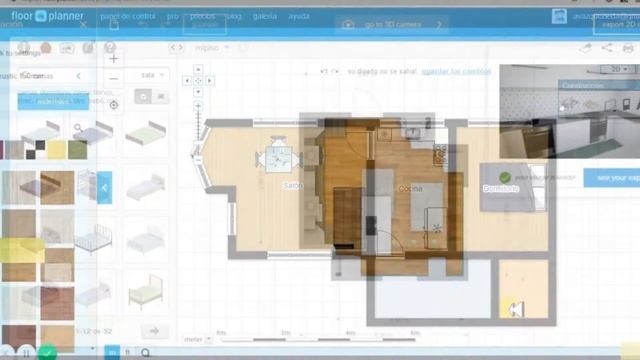Click the print icon in top toolbar
The width and height of the screenshot is (640, 360).
pyautogui.click(x=628, y=48)
